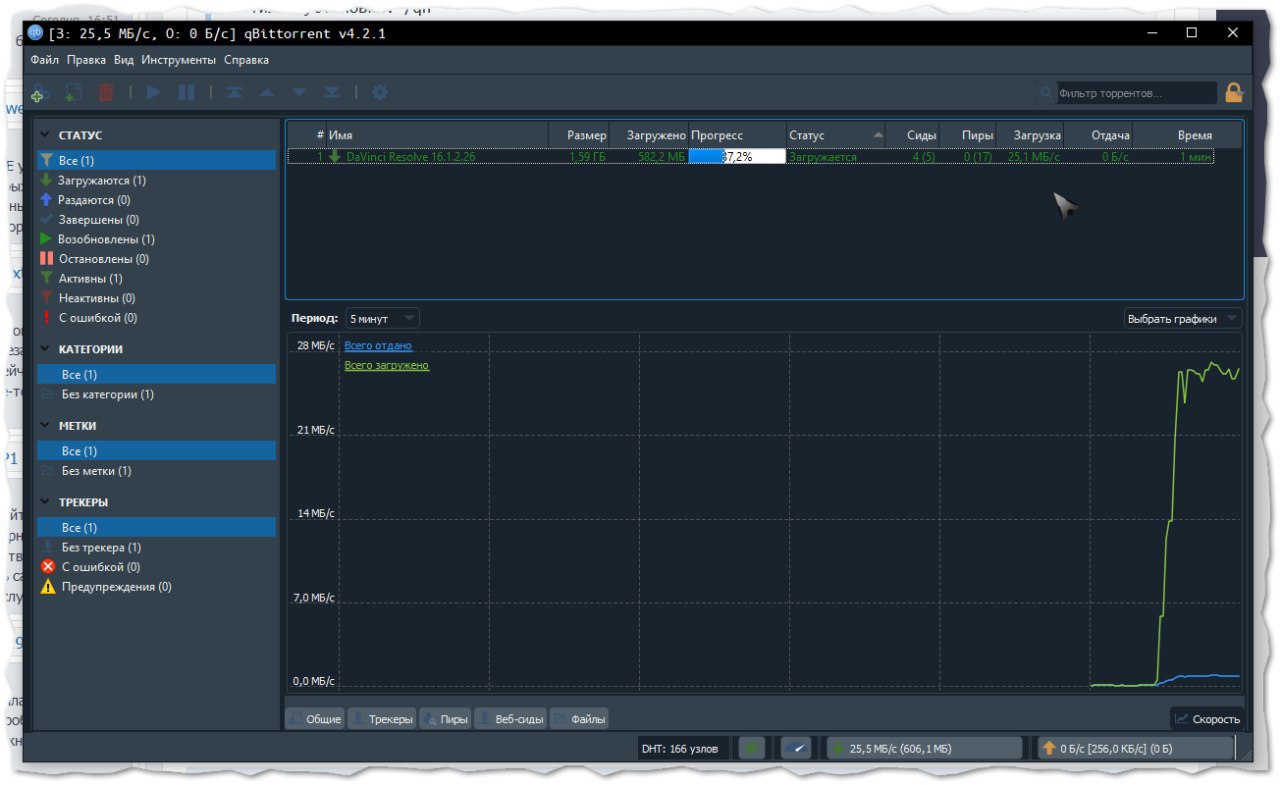The image size is (1280, 785).
Task: Click in the Фильтр торрентов search field
Action: (1136, 93)
